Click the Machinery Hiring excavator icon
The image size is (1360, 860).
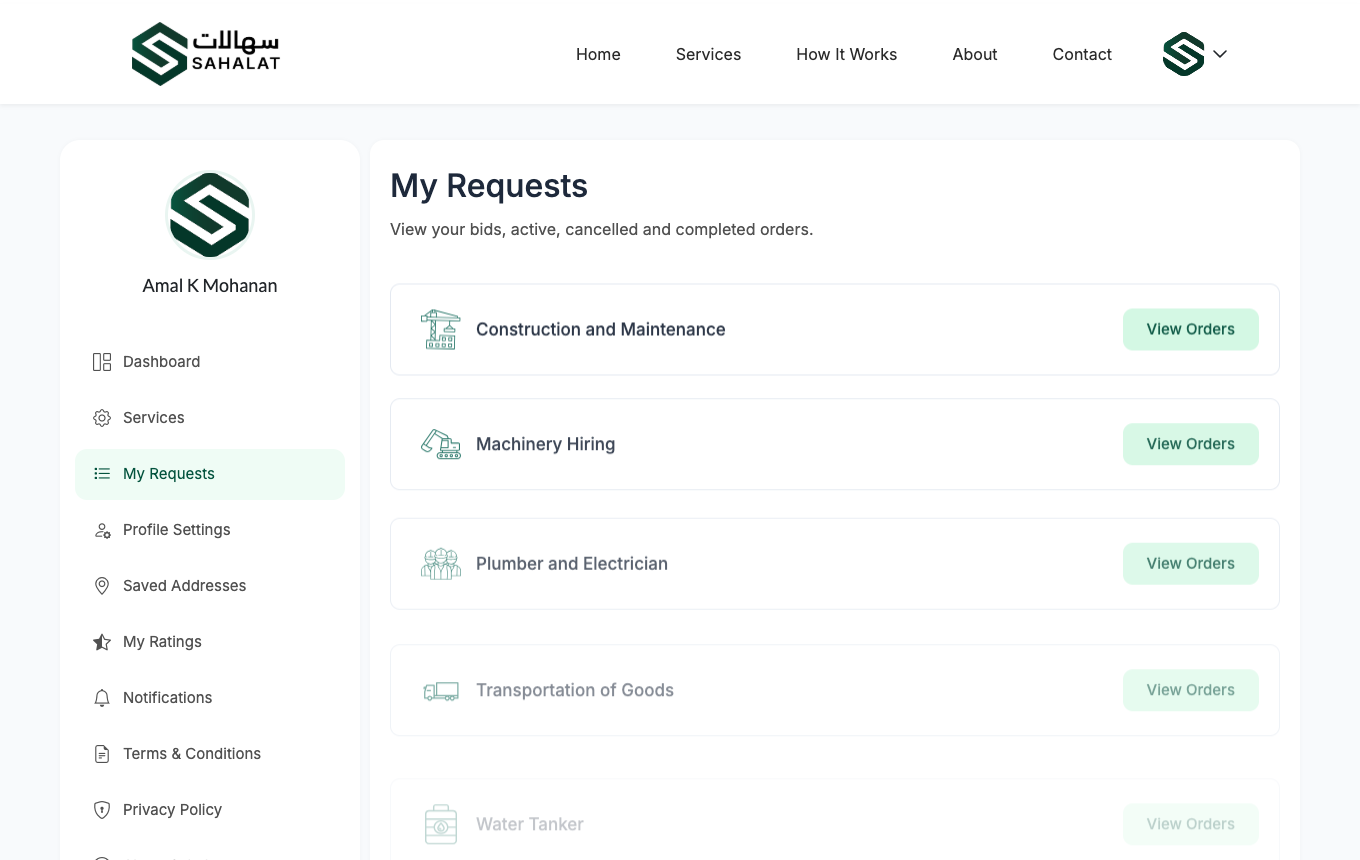coord(441,444)
